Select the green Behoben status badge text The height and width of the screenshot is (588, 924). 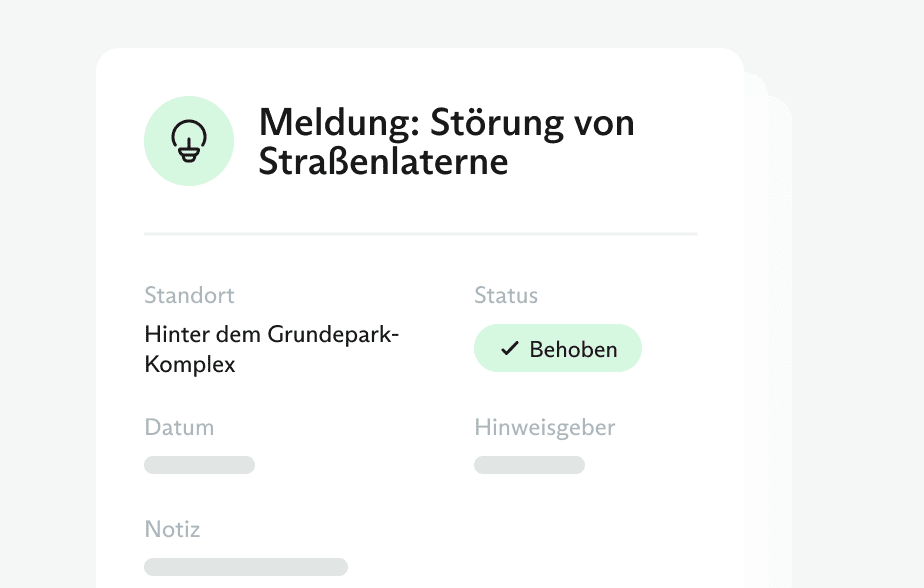pyautogui.click(x=573, y=349)
